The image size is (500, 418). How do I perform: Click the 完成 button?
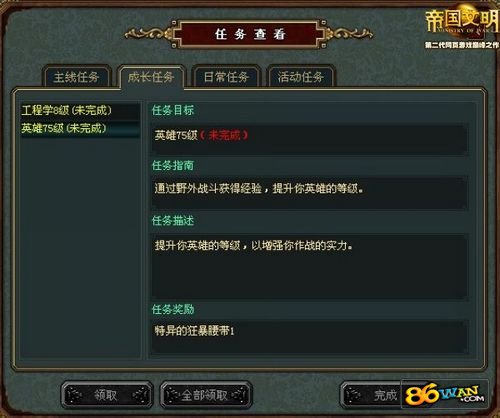[371, 395]
